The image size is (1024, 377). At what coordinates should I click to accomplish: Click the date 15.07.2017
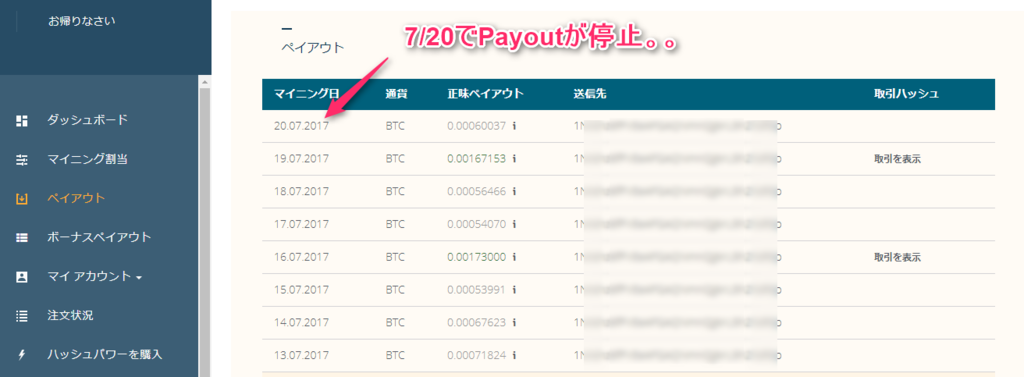301,289
